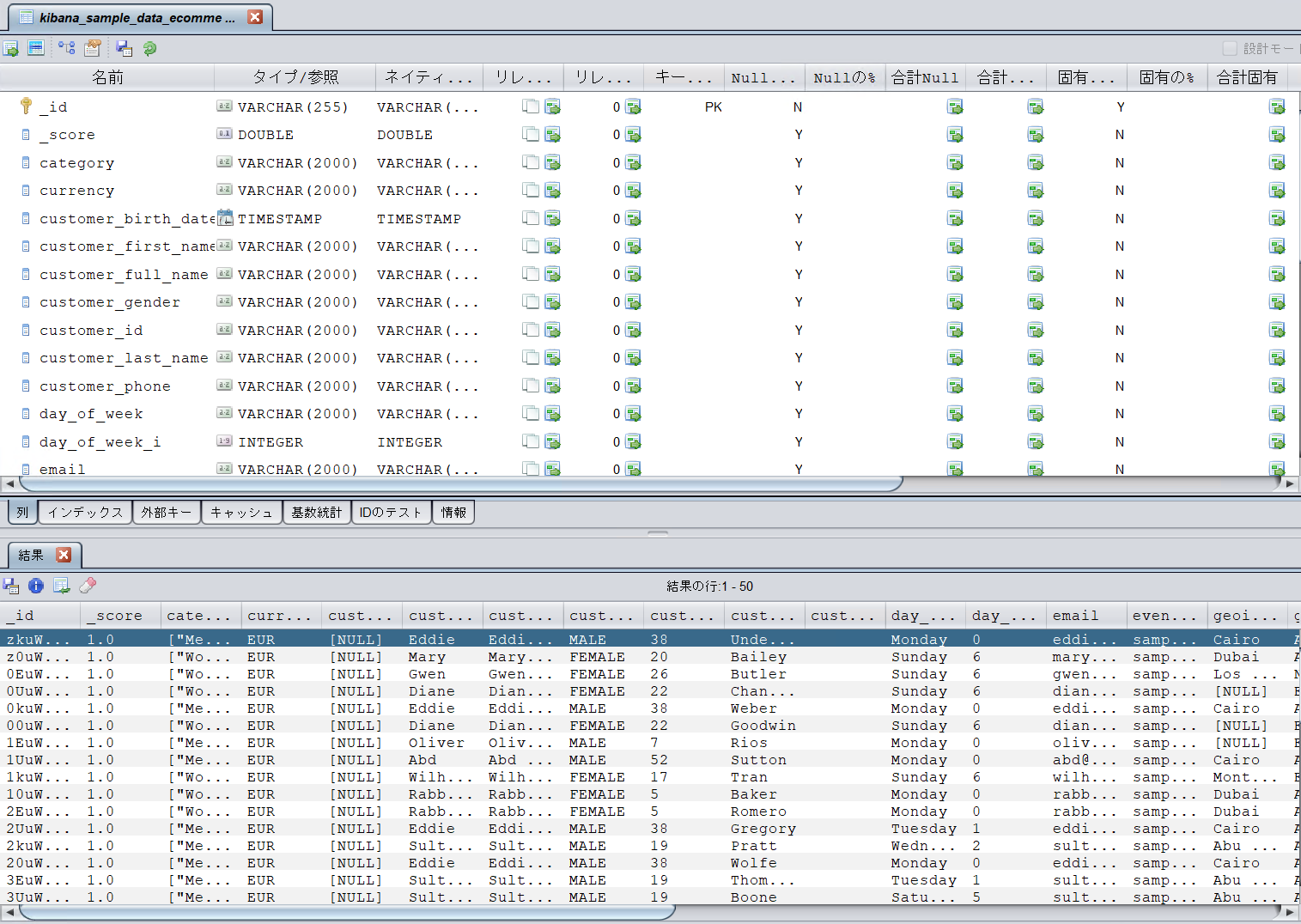Click the eraser icon in results toolbar
The height and width of the screenshot is (924, 1301).
coord(88,586)
